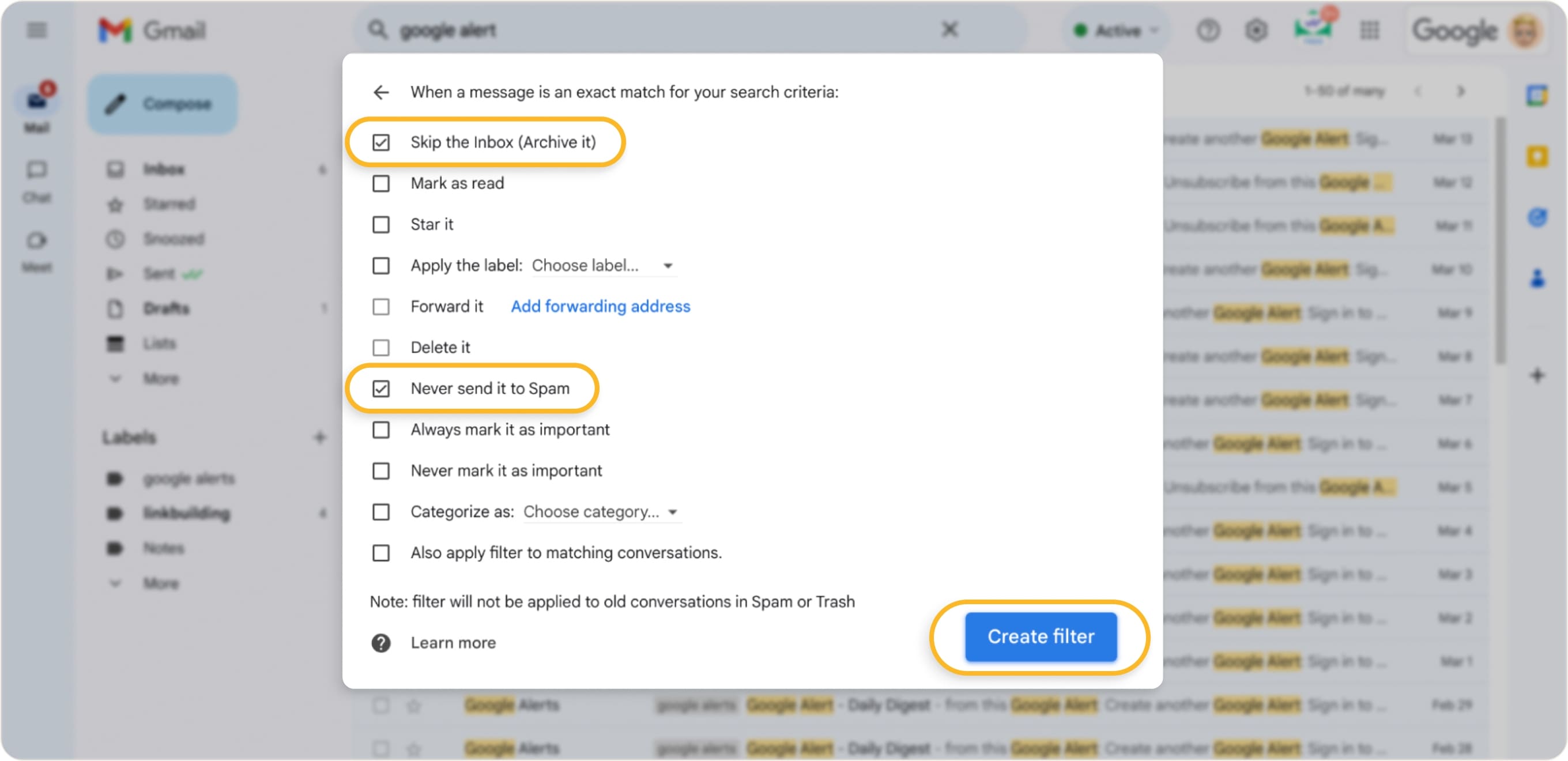Image resolution: width=1568 pixels, height=761 pixels.
Task: Click the Add forwarding address link
Action: [600, 306]
